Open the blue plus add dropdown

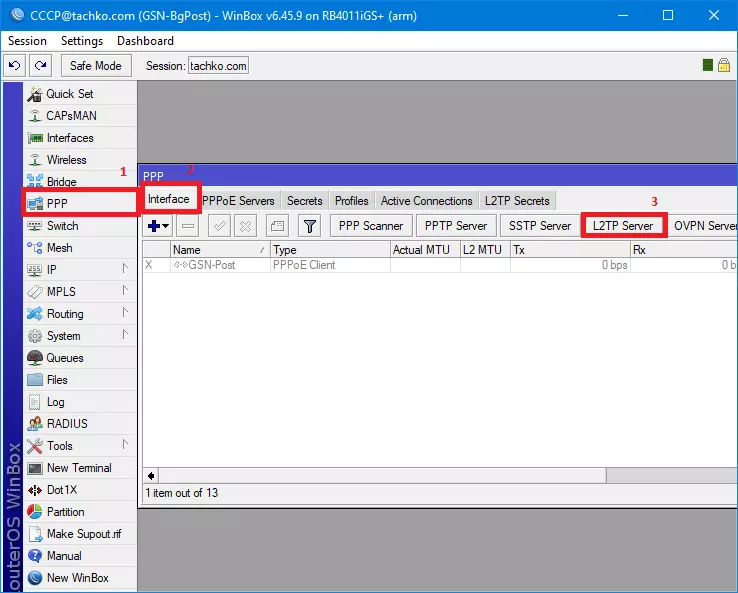pyautogui.click(x=158, y=226)
